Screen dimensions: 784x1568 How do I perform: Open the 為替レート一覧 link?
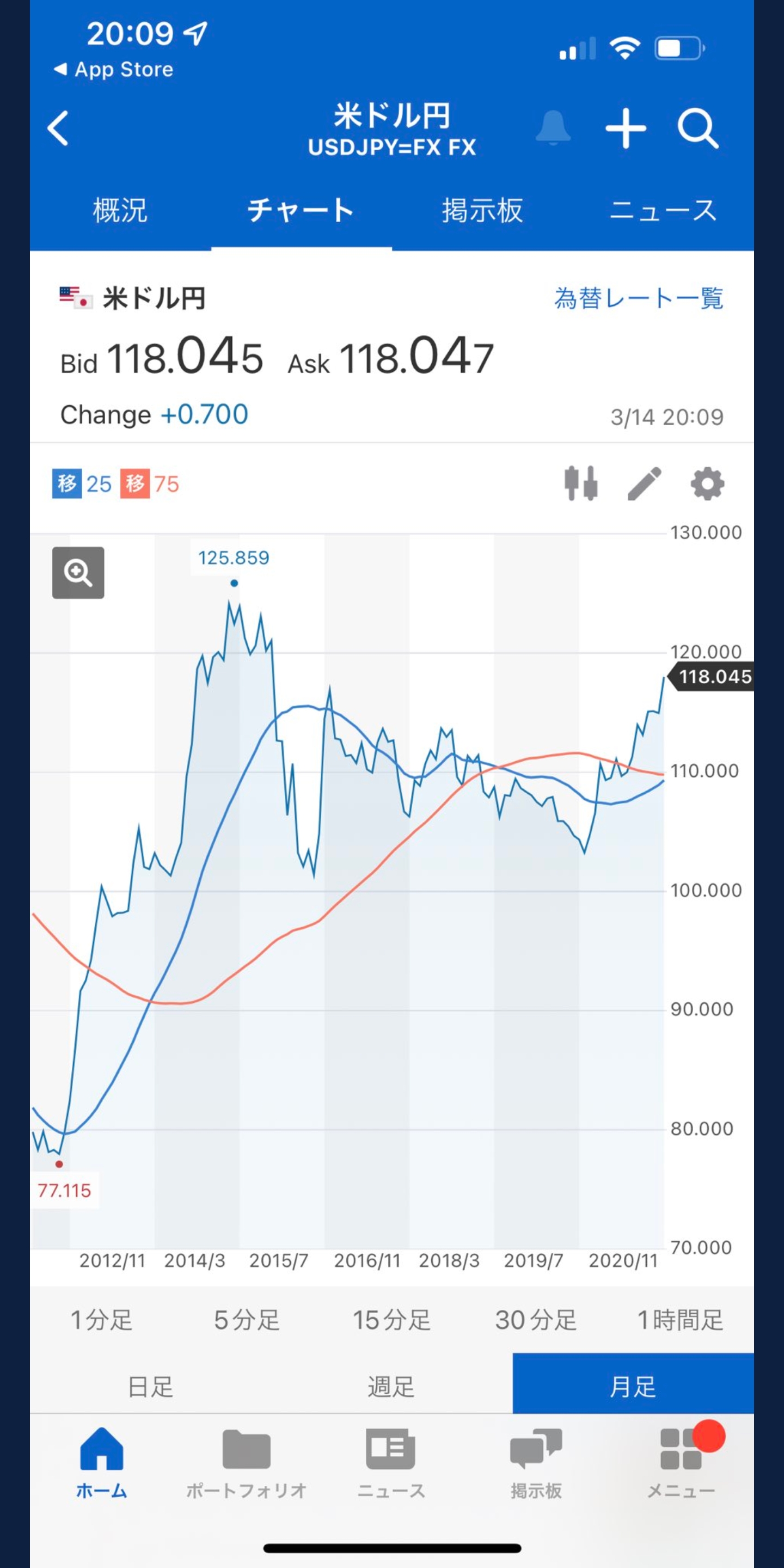[639, 298]
